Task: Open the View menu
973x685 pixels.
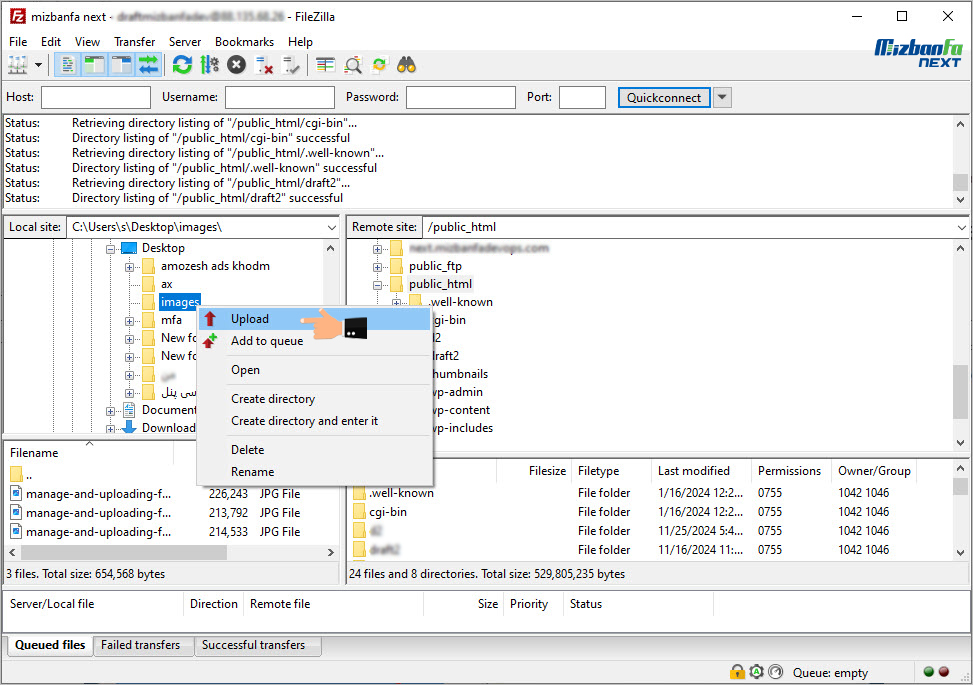Action: point(87,42)
